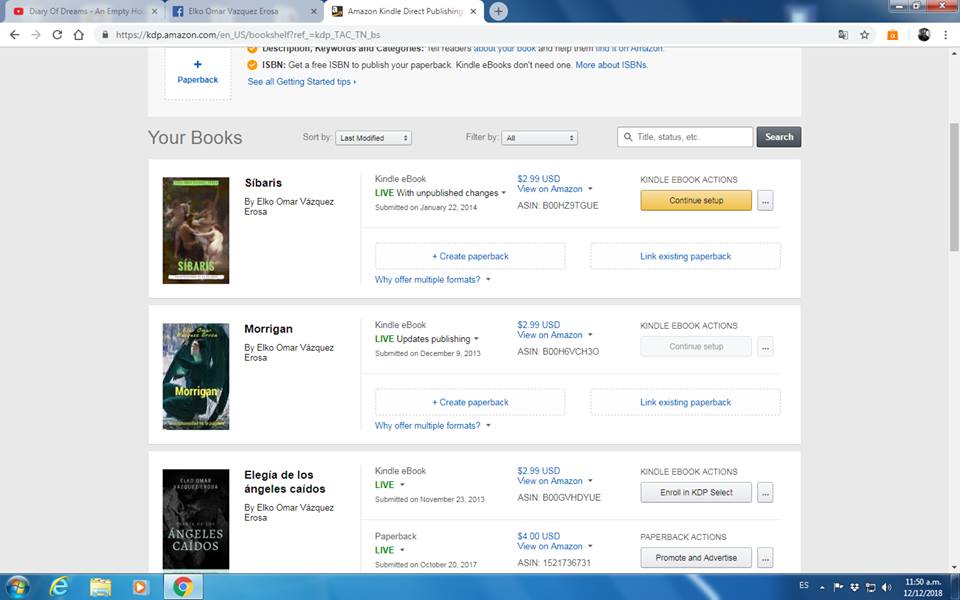Switch to the Elko Omar Vazquez Erosa Facebook tab
This screenshot has height=600, width=960.
click(x=243, y=11)
